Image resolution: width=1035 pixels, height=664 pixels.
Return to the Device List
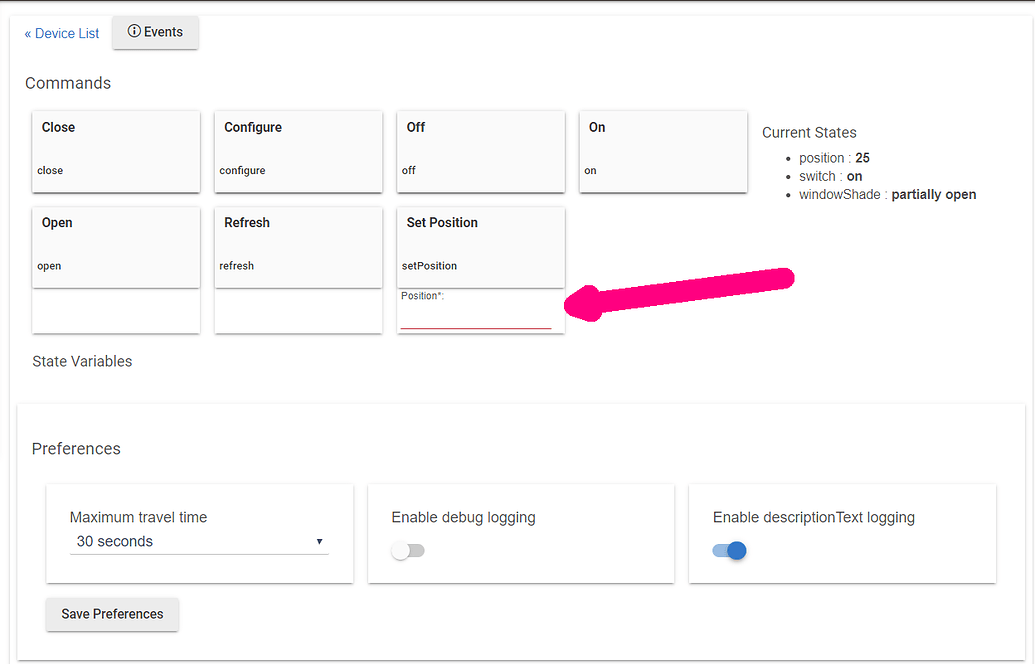(x=61, y=33)
